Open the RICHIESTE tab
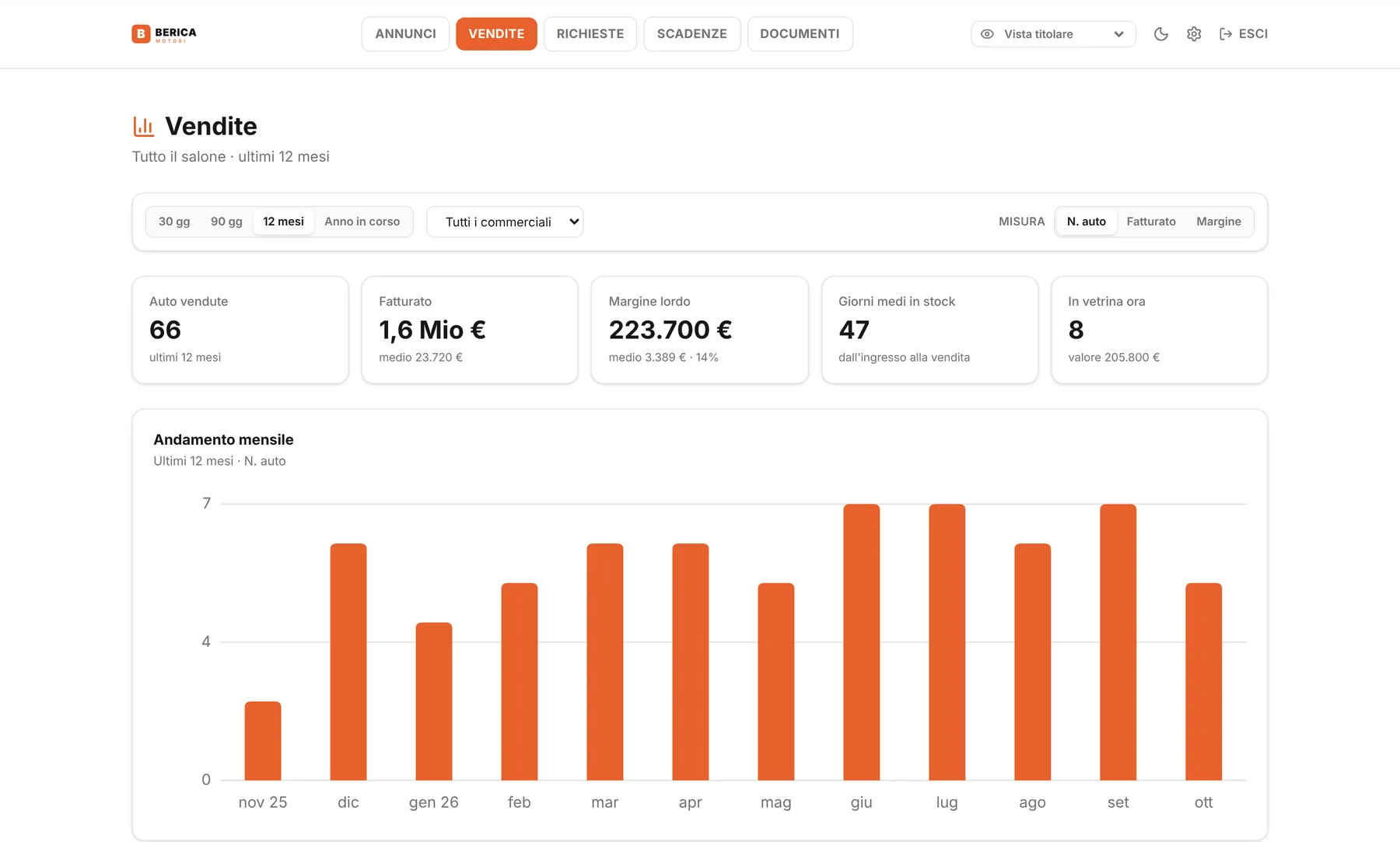The height and width of the screenshot is (842, 1400). (x=590, y=34)
